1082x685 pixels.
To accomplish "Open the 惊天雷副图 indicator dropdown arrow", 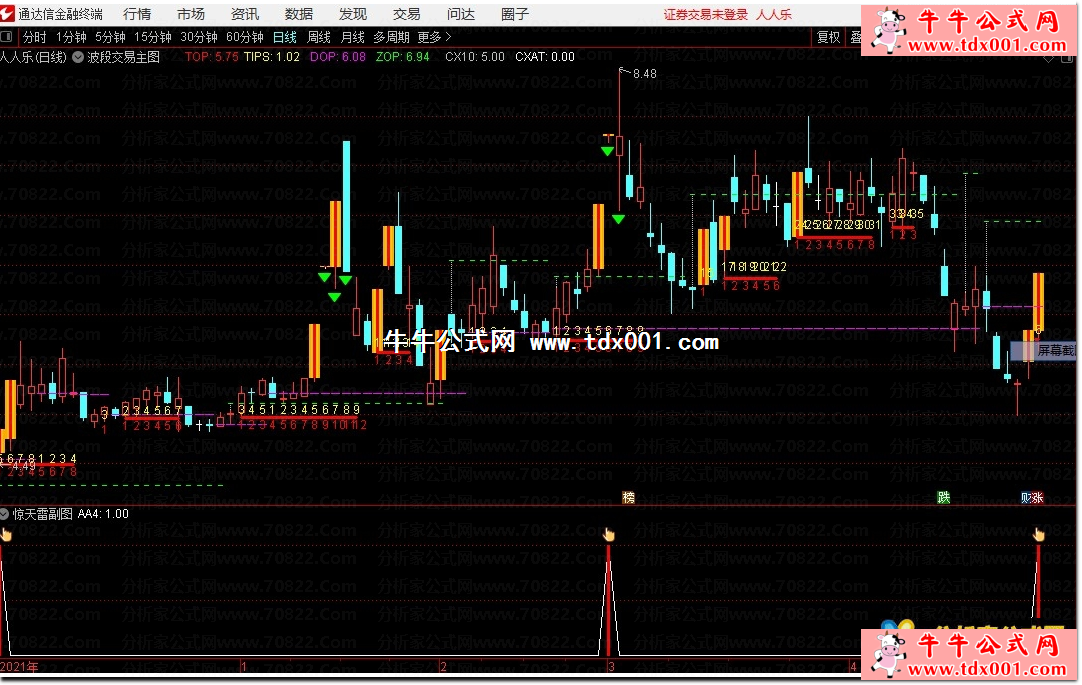I will [6, 514].
